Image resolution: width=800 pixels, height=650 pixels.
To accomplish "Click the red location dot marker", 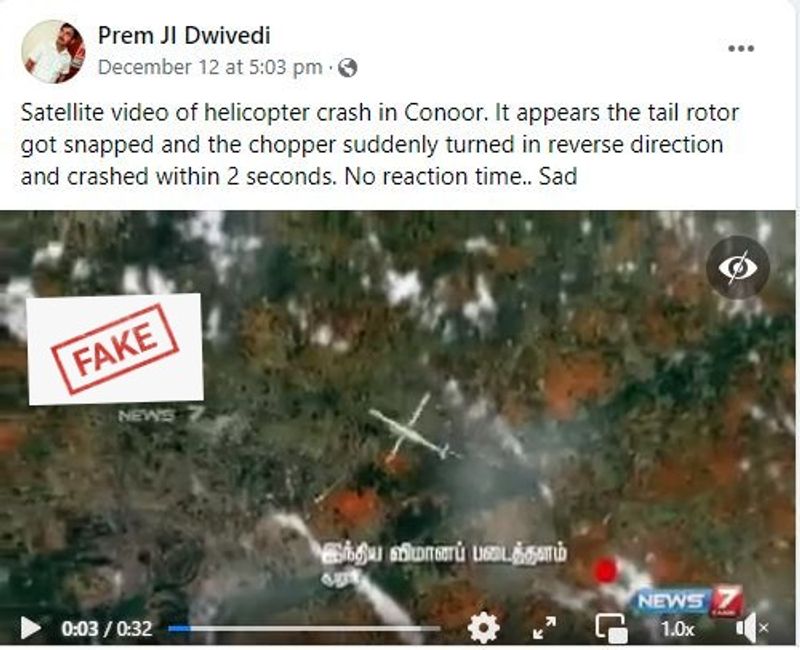I will pyautogui.click(x=606, y=570).
